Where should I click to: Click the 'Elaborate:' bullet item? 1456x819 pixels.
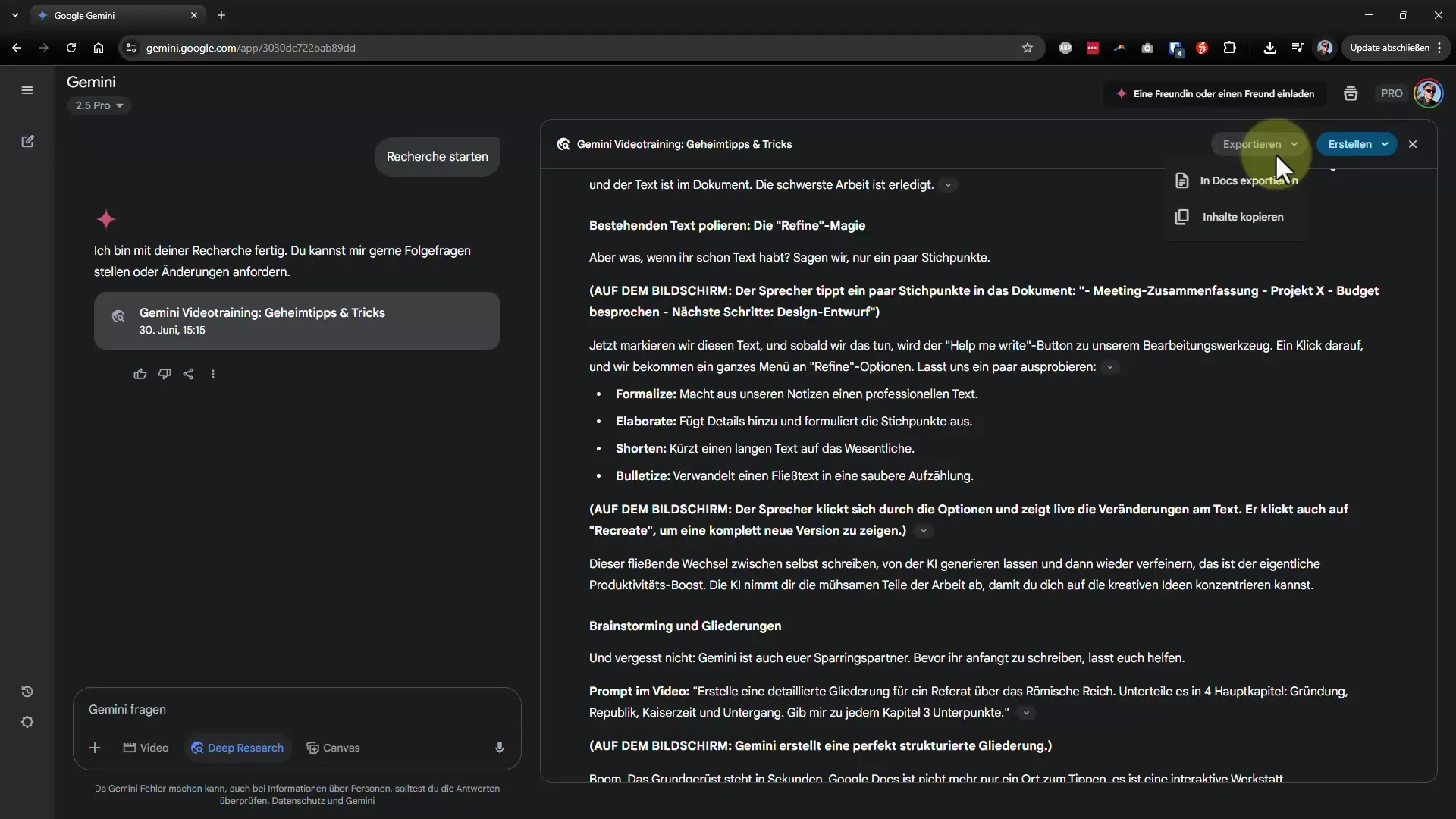tap(793, 421)
